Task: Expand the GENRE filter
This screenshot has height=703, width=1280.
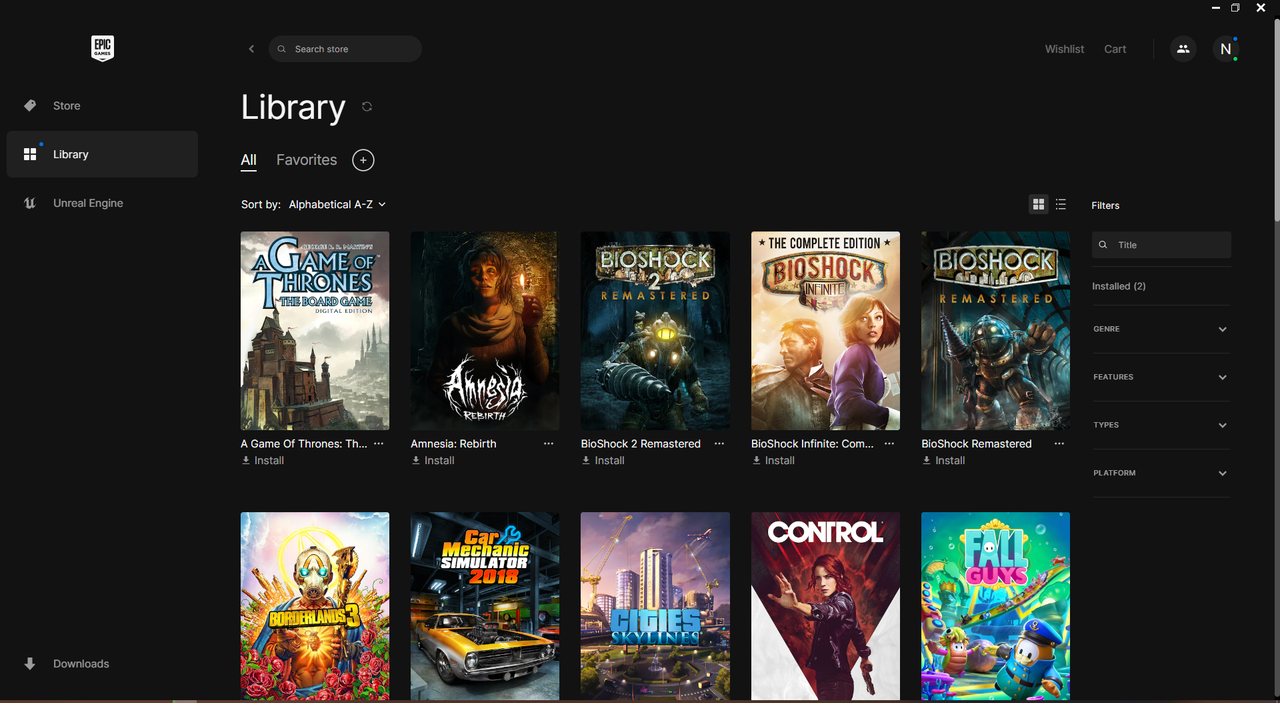Action: 1161,329
